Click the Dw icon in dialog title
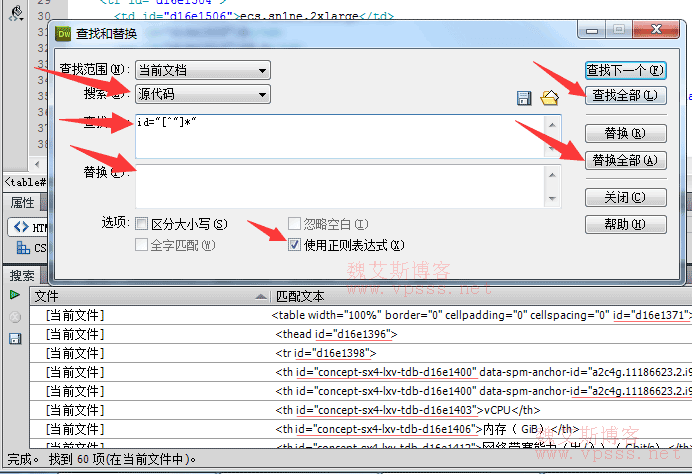The image size is (692, 474). click(x=65, y=34)
